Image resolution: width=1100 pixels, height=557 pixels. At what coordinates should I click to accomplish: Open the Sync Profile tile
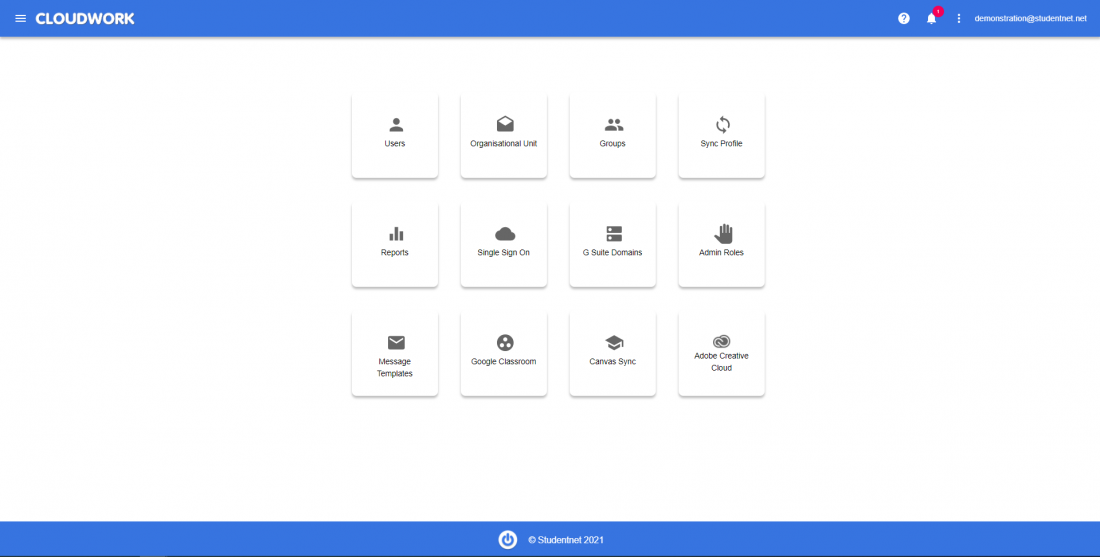tap(721, 135)
